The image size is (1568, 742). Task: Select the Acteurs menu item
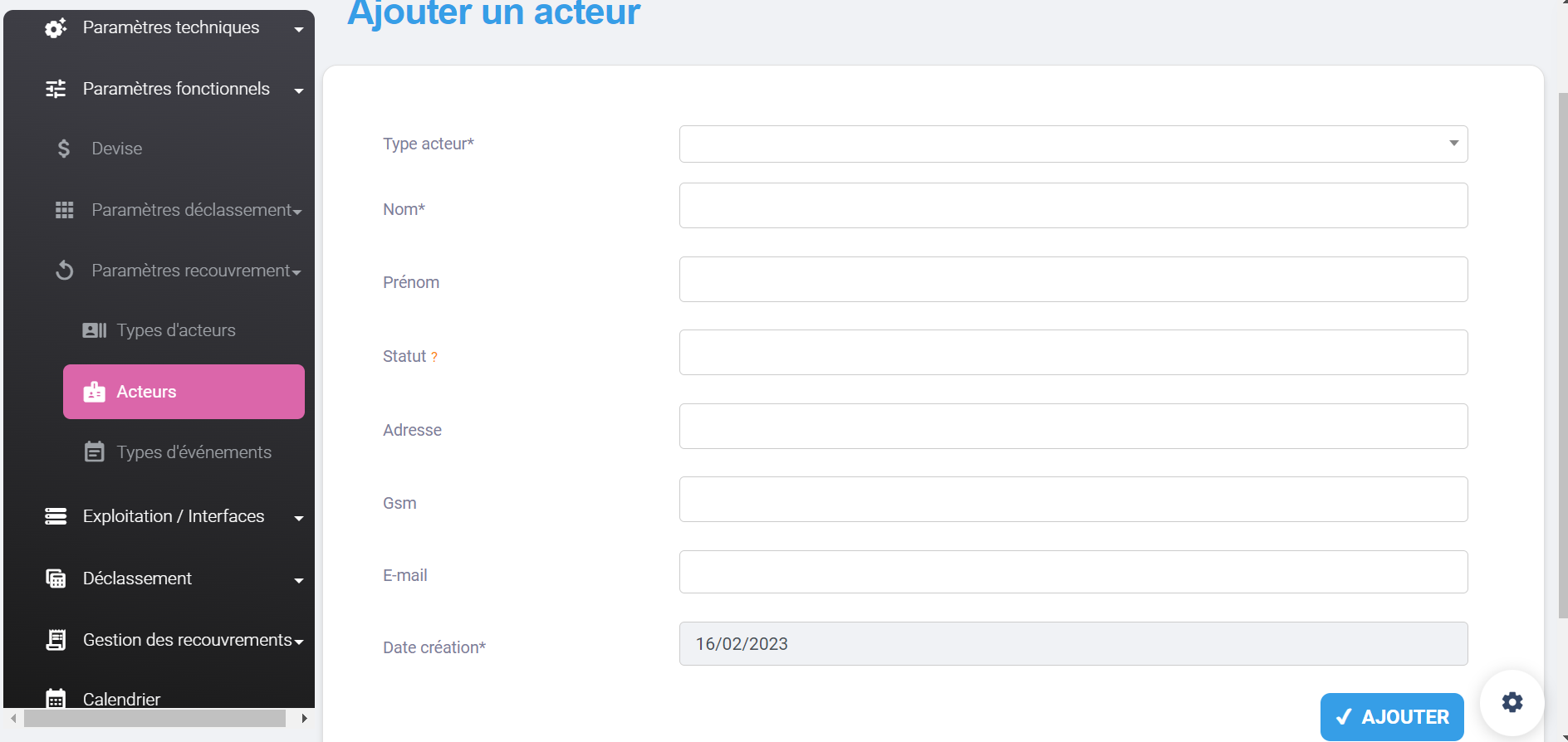184,392
